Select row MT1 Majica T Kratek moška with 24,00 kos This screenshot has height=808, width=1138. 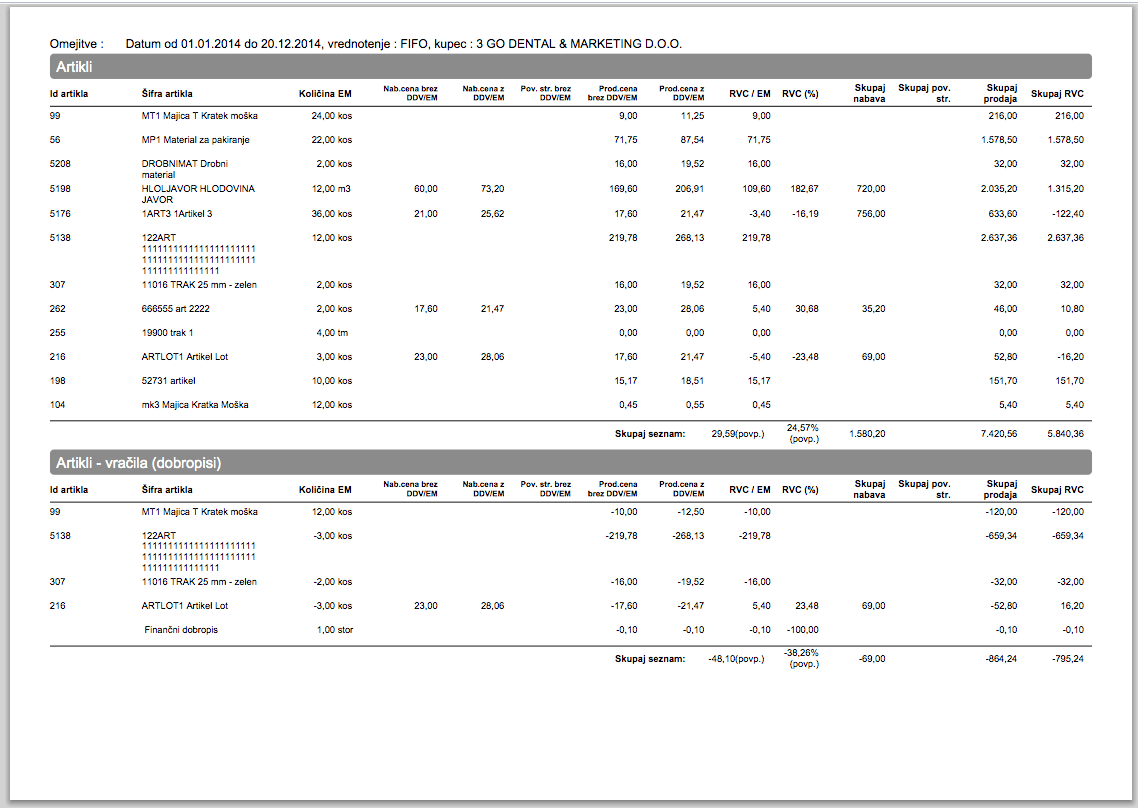tap(570, 116)
